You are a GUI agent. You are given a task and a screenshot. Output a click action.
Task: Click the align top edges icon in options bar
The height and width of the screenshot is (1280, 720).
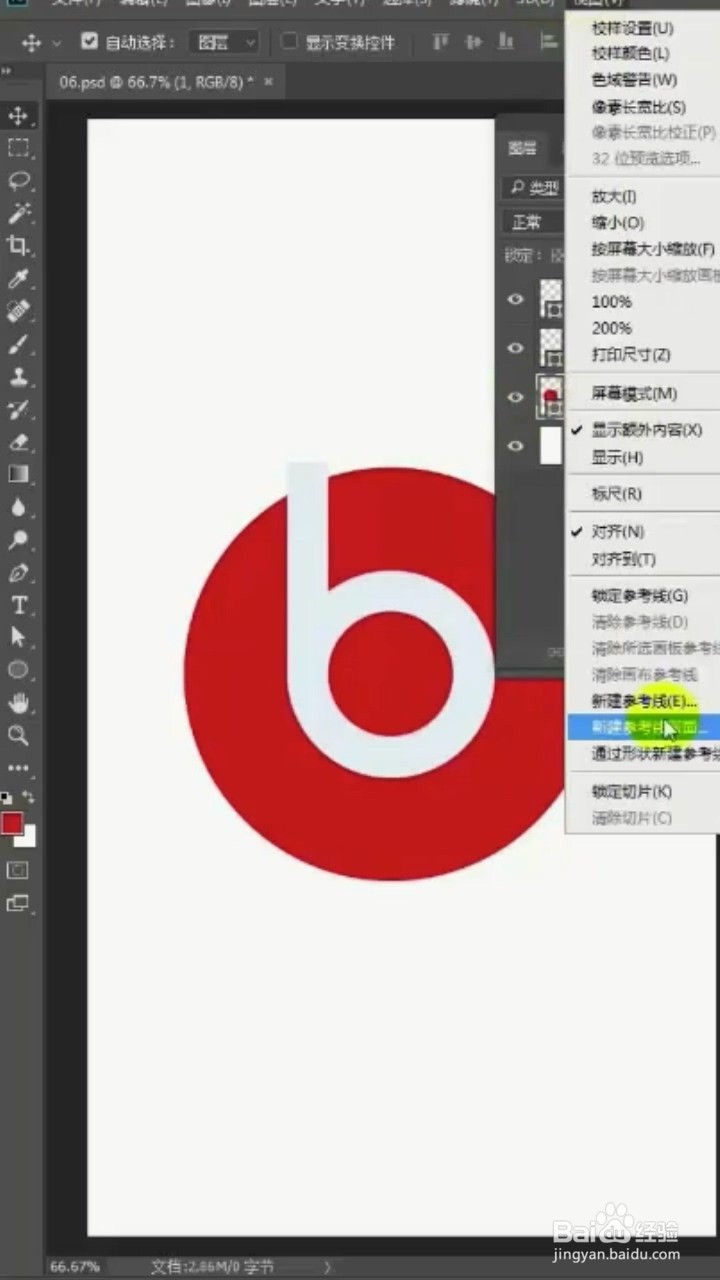pos(440,42)
